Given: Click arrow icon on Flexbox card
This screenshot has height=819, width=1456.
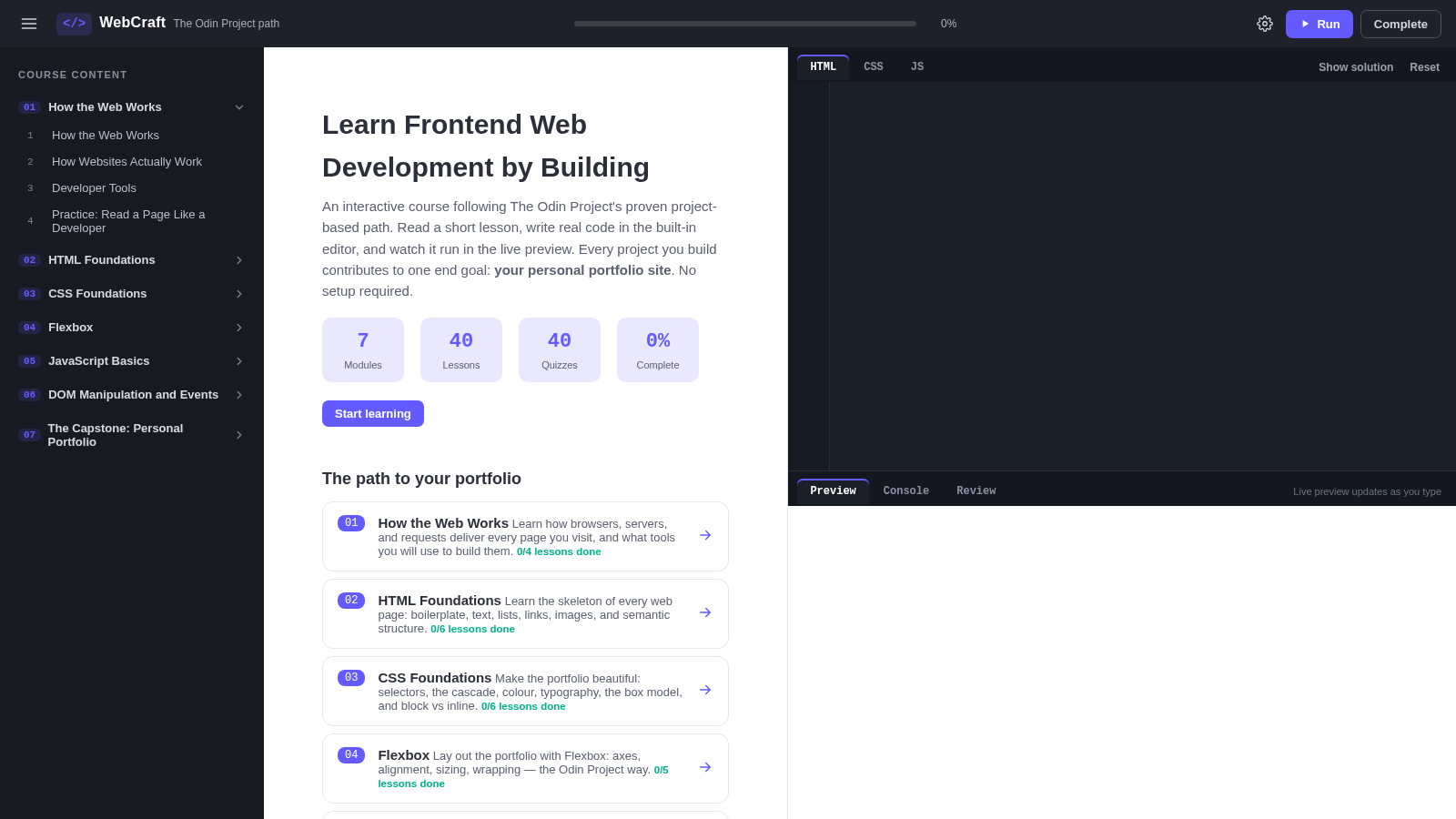Looking at the screenshot, I should coord(705,767).
